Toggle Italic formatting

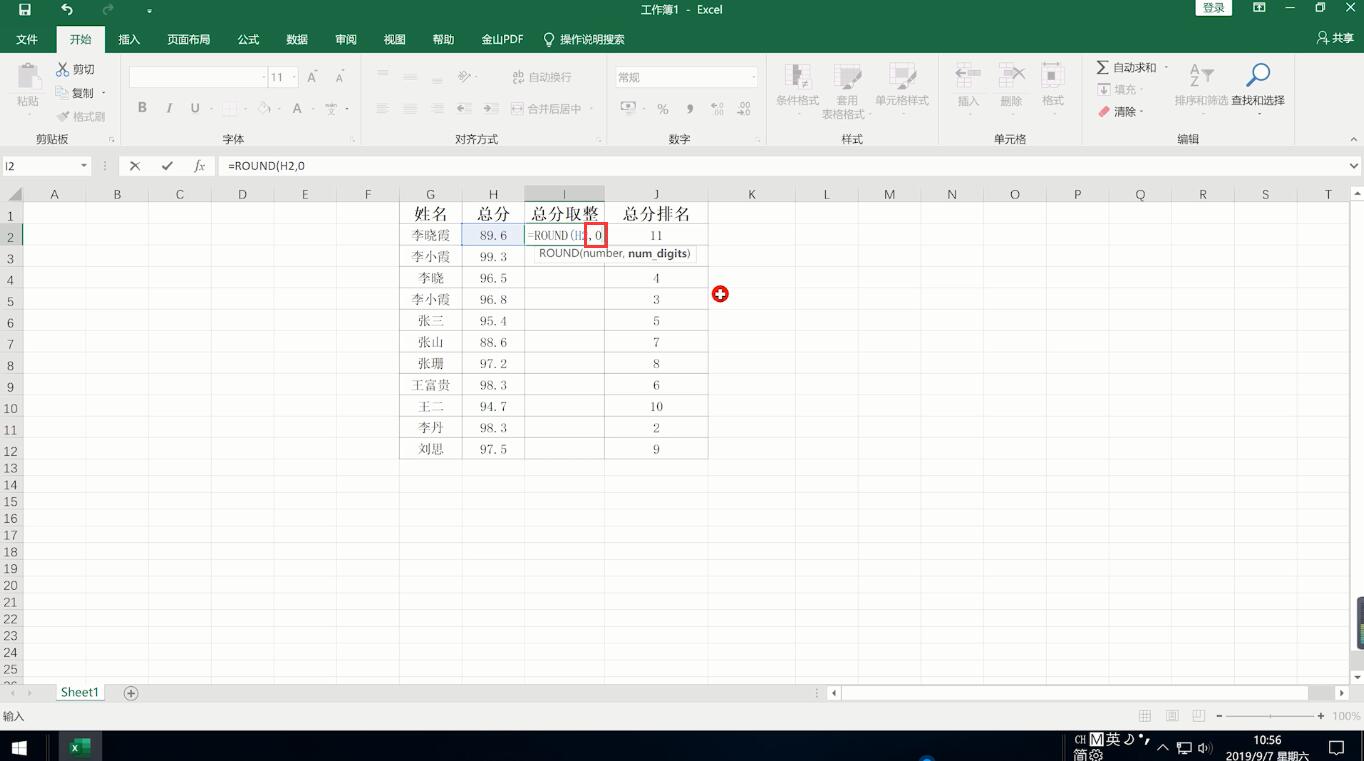click(168, 108)
